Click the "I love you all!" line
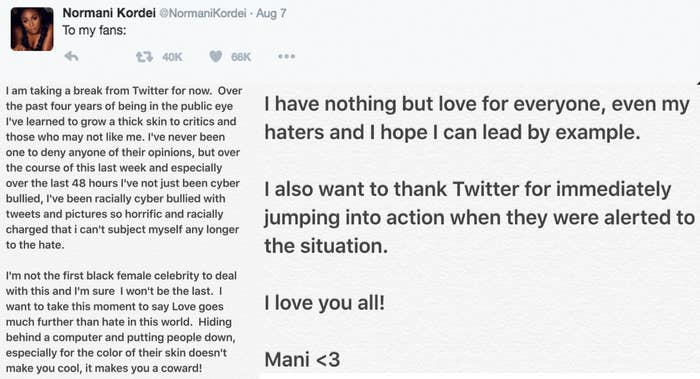The height and width of the screenshot is (379, 700). (325, 303)
